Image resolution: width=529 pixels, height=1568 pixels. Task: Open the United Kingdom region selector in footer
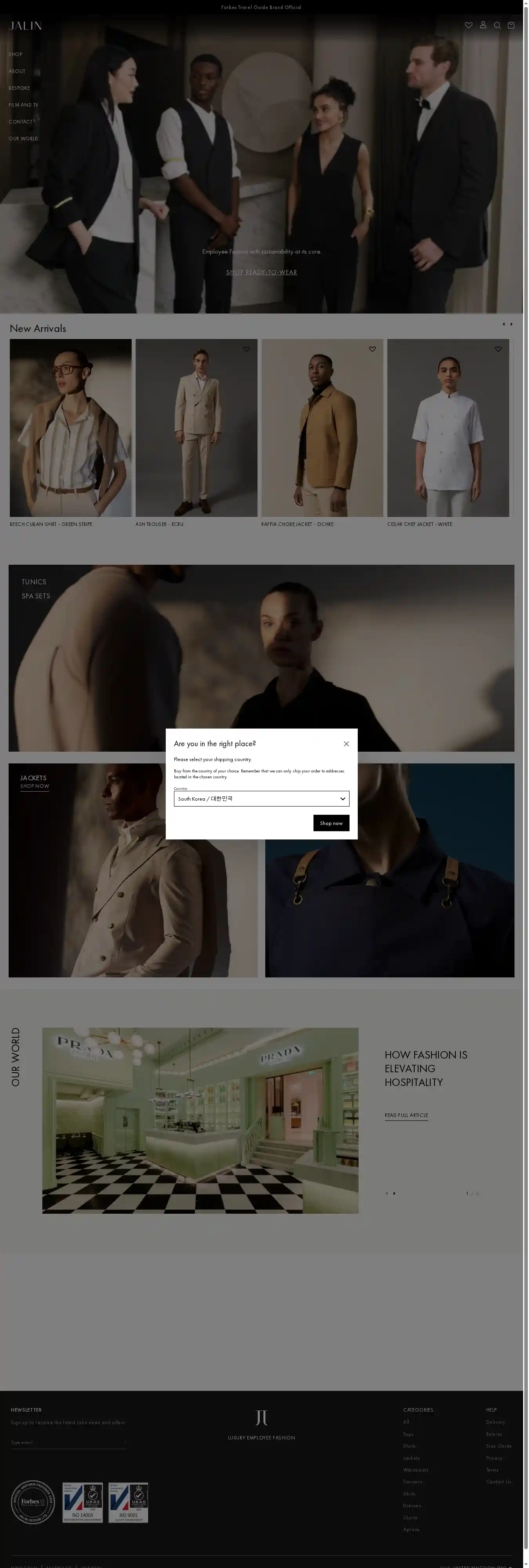click(481, 1566)
